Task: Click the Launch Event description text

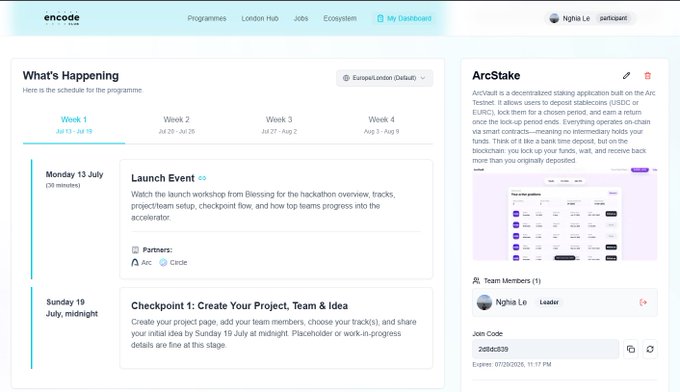Action: (x=263, y=206)
